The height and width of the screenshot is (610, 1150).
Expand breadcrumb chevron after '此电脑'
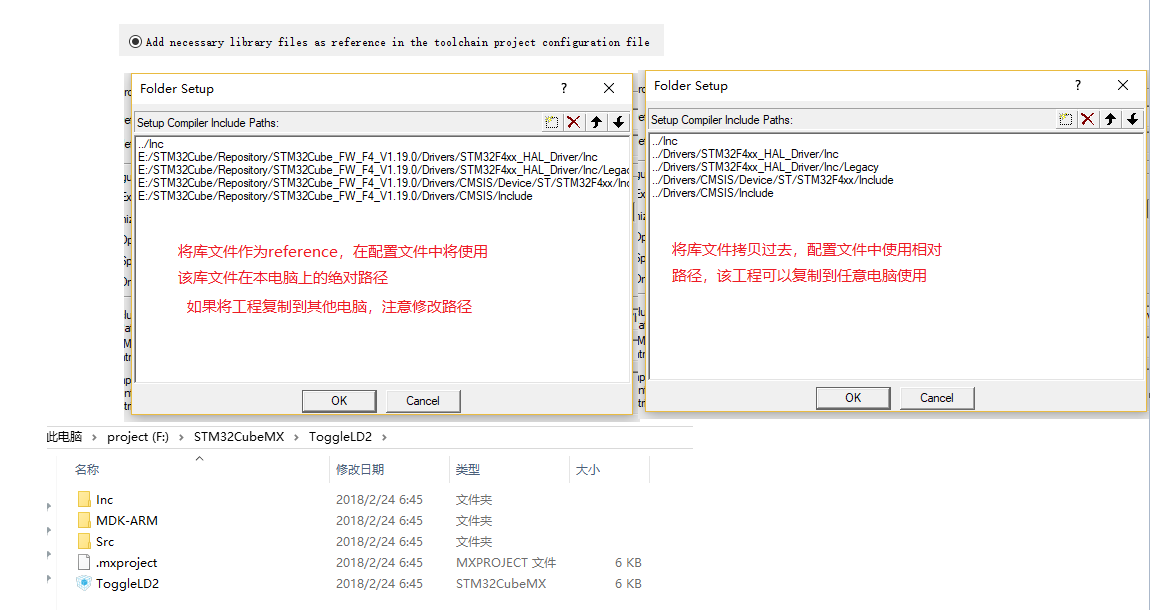(95, 438)
